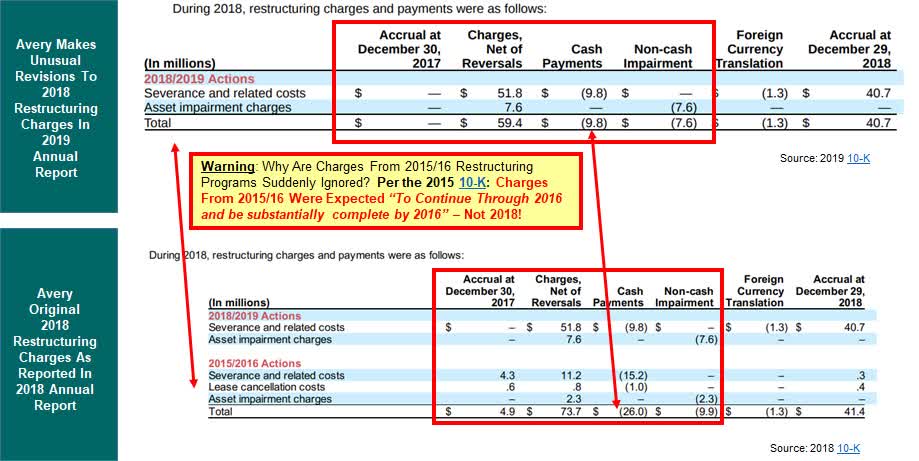Click the Total row label in the revised 2019 table

(x=158, y=123)
